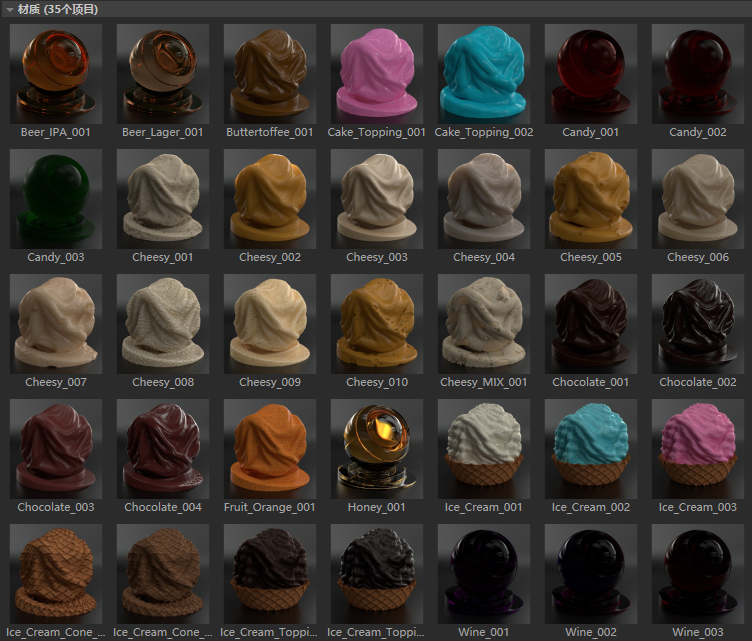
Task: Click the Fruit_Orange_001 name label
Action: tap(270, 507)
